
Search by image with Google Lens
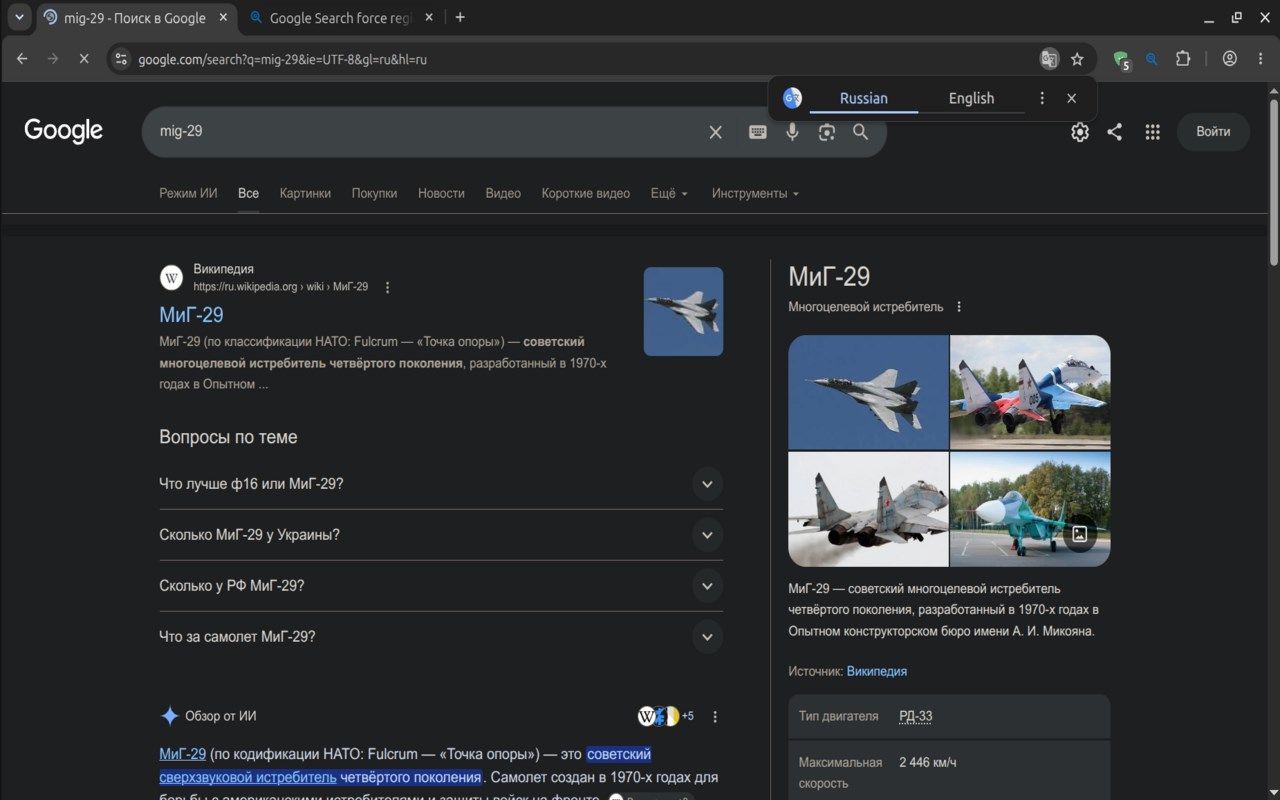click(826, 132)
